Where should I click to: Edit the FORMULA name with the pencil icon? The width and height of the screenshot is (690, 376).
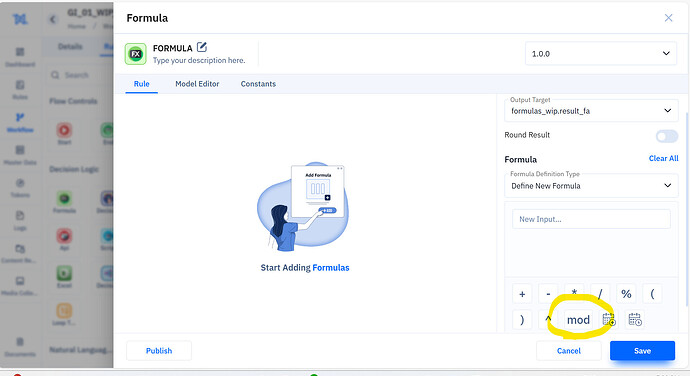click(202, 47)
